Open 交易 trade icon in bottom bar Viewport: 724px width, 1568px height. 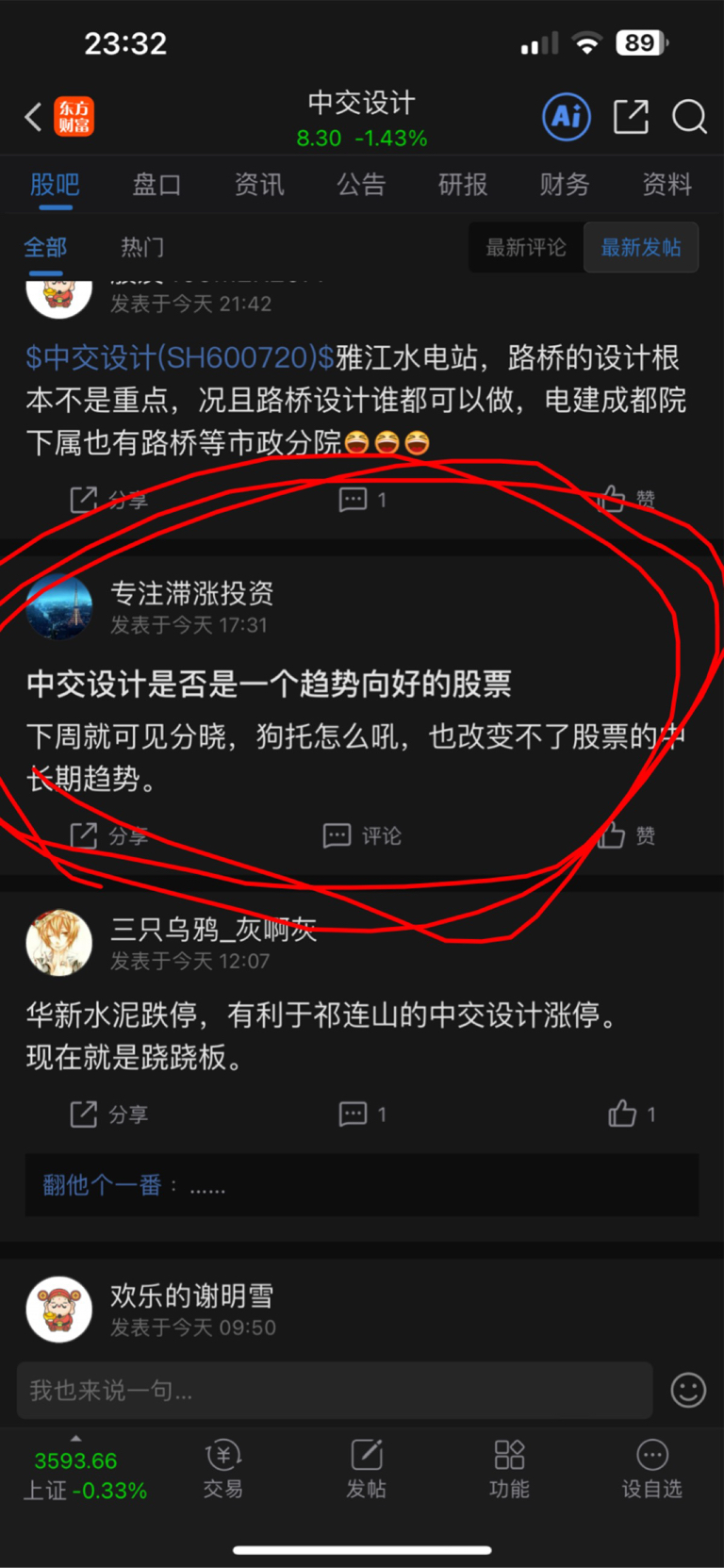[x=223, y=1469]
